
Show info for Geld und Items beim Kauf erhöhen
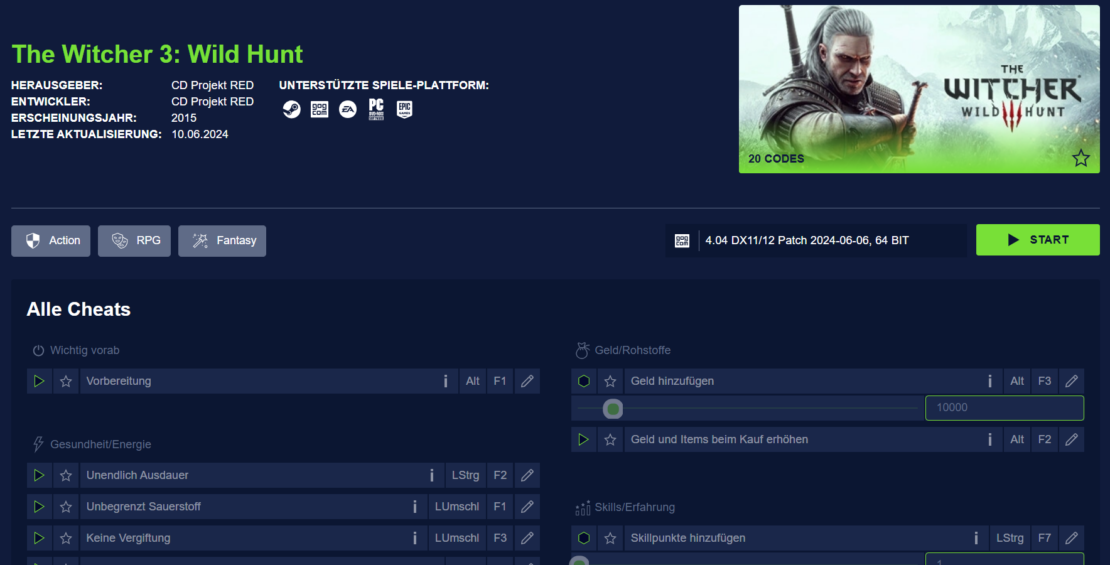click(990, 440)
